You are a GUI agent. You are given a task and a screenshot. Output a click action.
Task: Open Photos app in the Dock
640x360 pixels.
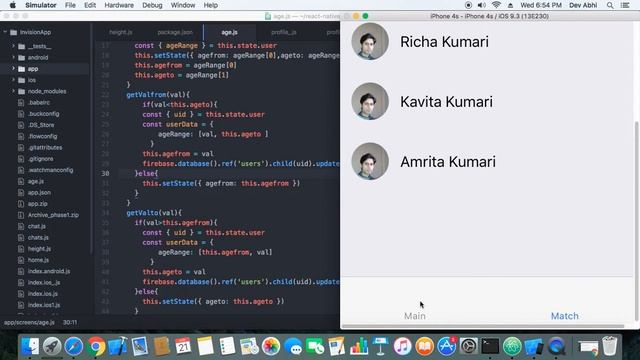(x=271, y=346)
